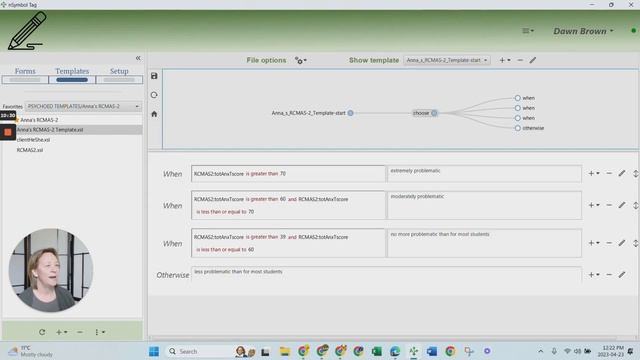Open File Explorer from the taskbar
640x360 pixels.
pos(284,351)
